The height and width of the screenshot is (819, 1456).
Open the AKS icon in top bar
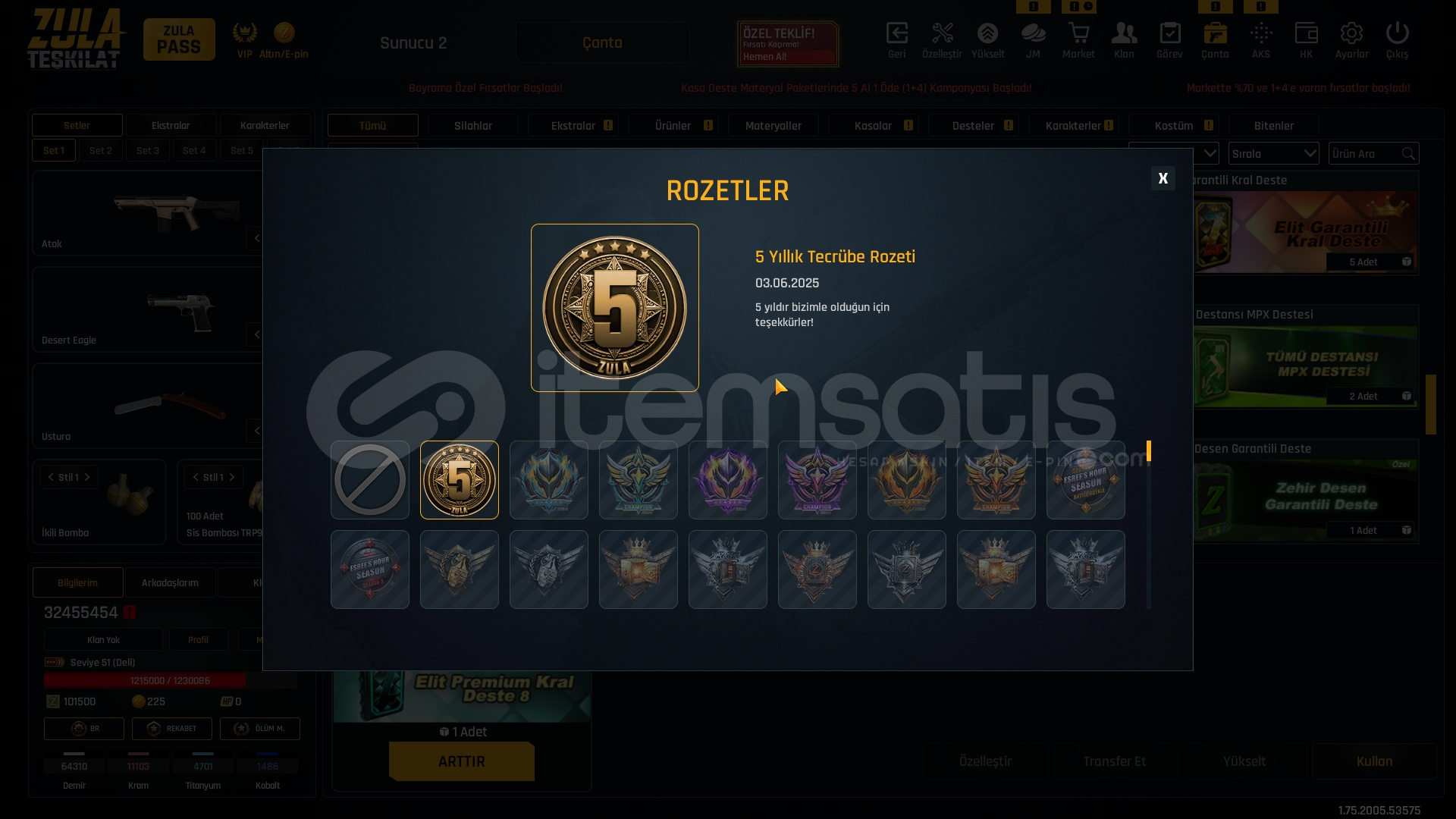point(1260,40)
